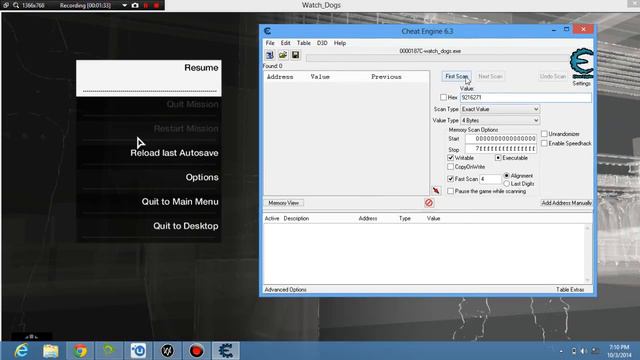Click the scan Value input field
The height and width of the screenshot is (360, 640).
point(525,98)
